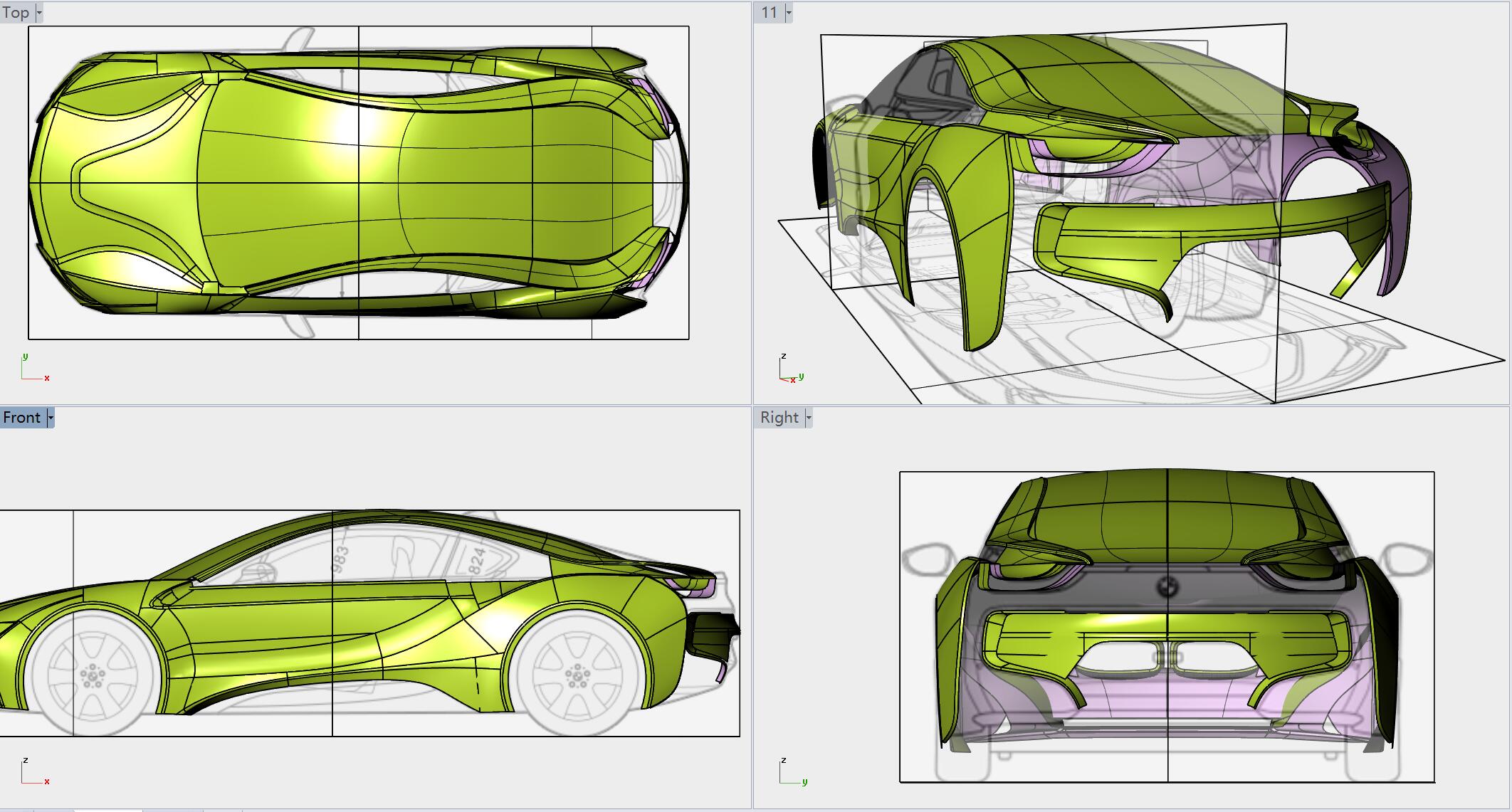Activate the Top viewport title label
The height and width of the screenshot is (812, 1512).
coord(16,13)
